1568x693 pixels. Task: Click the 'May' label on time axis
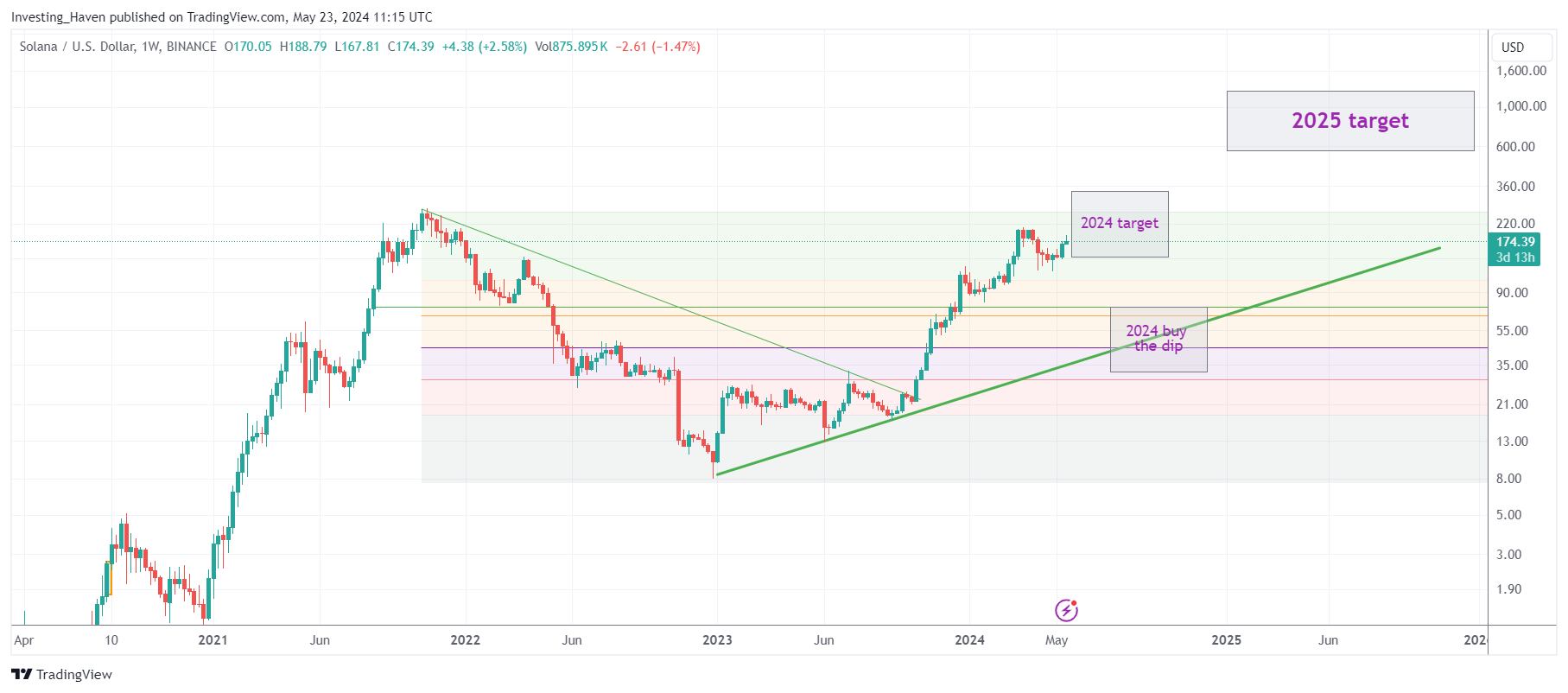click(x=1057, y=640)
